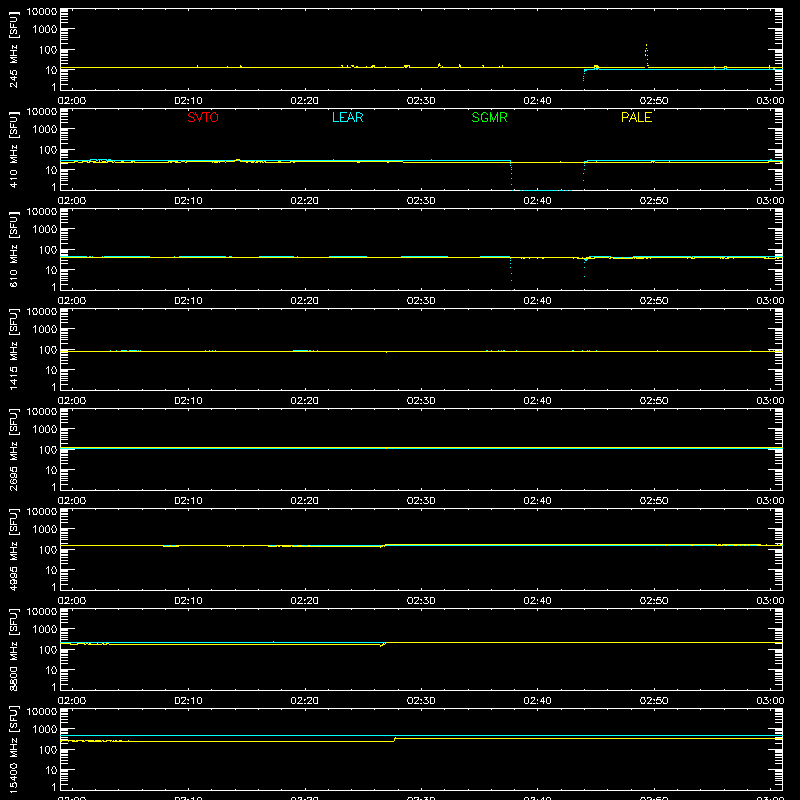Click the yellow burst spike in 245 MHz panel
Image resolution: width=800 pixels, height=800 pixels.
646,55
